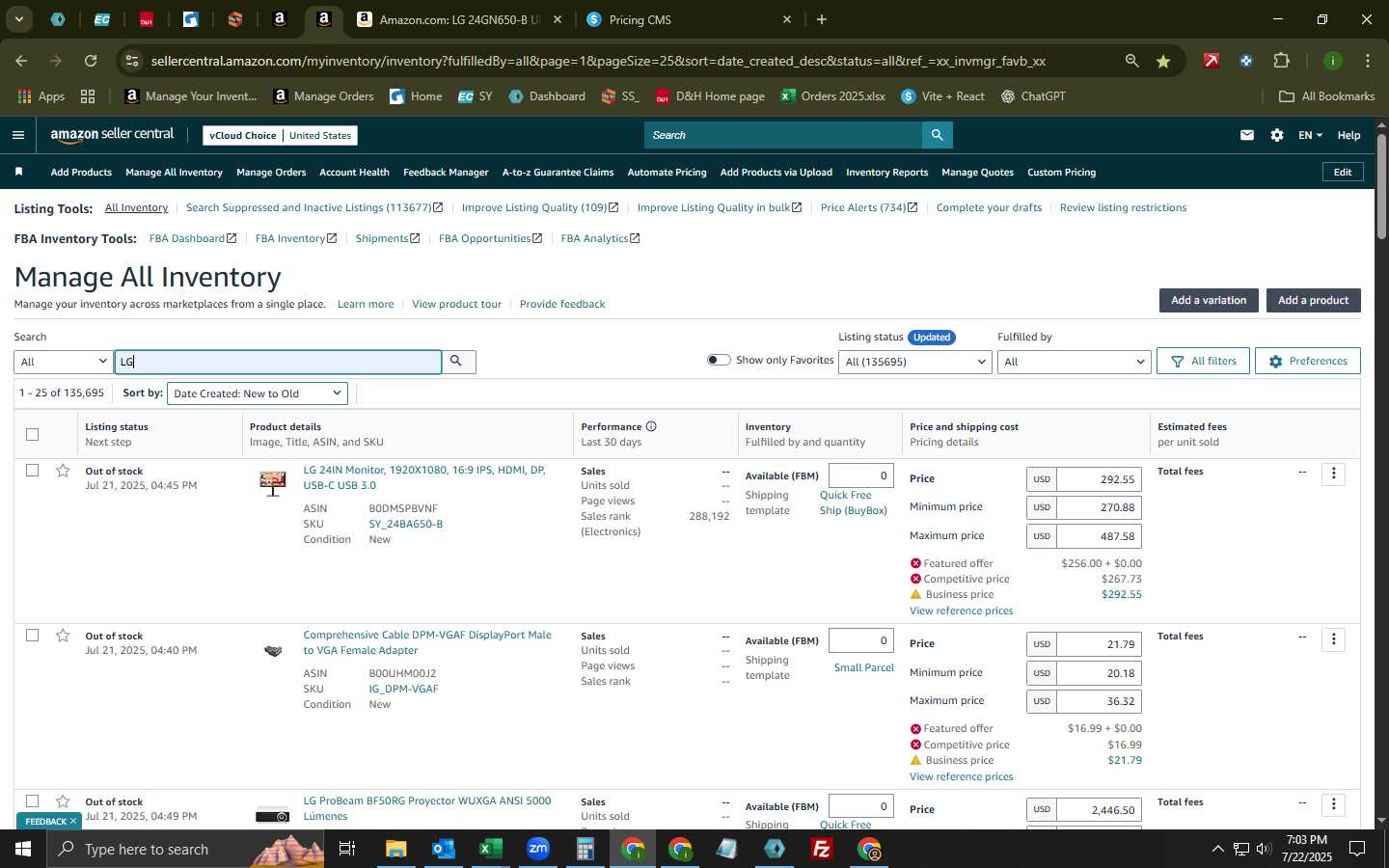Open actions menu for LG ProBeam row

coord(1334,804)
